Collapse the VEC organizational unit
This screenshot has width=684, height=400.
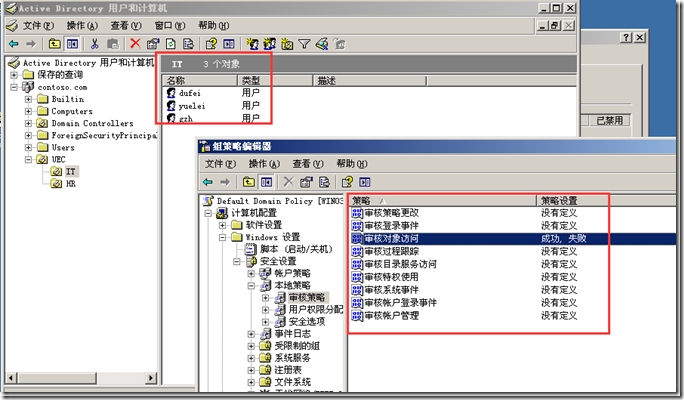(28, 160)
